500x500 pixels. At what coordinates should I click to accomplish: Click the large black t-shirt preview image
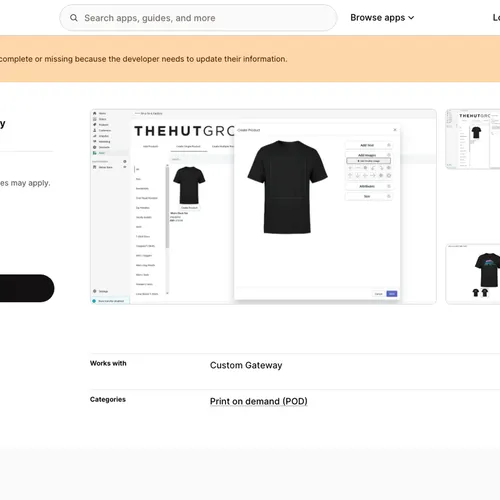click(x=288, y=187)
